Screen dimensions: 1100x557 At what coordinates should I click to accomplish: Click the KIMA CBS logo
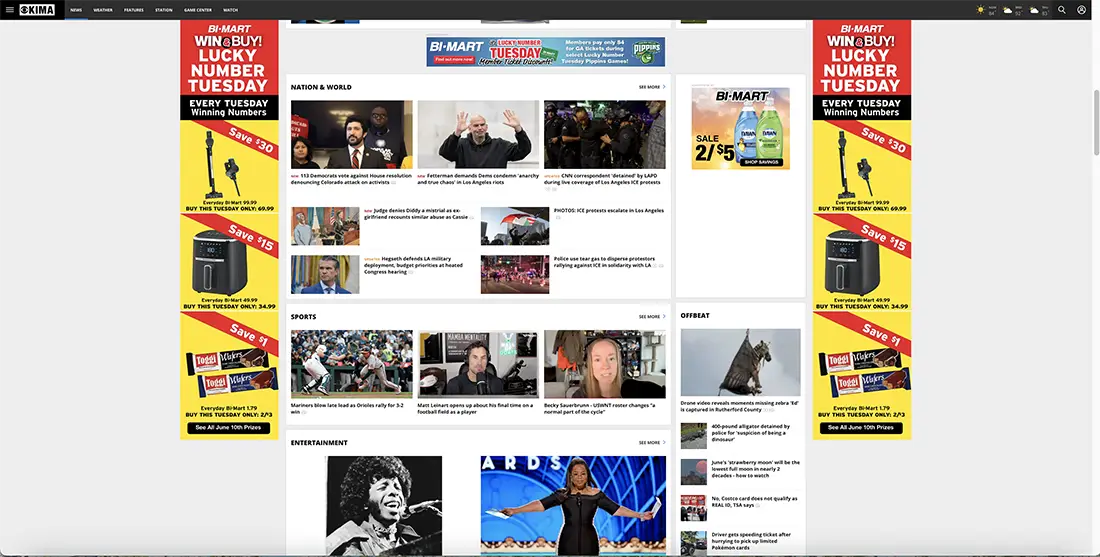(x=37, y=10)
